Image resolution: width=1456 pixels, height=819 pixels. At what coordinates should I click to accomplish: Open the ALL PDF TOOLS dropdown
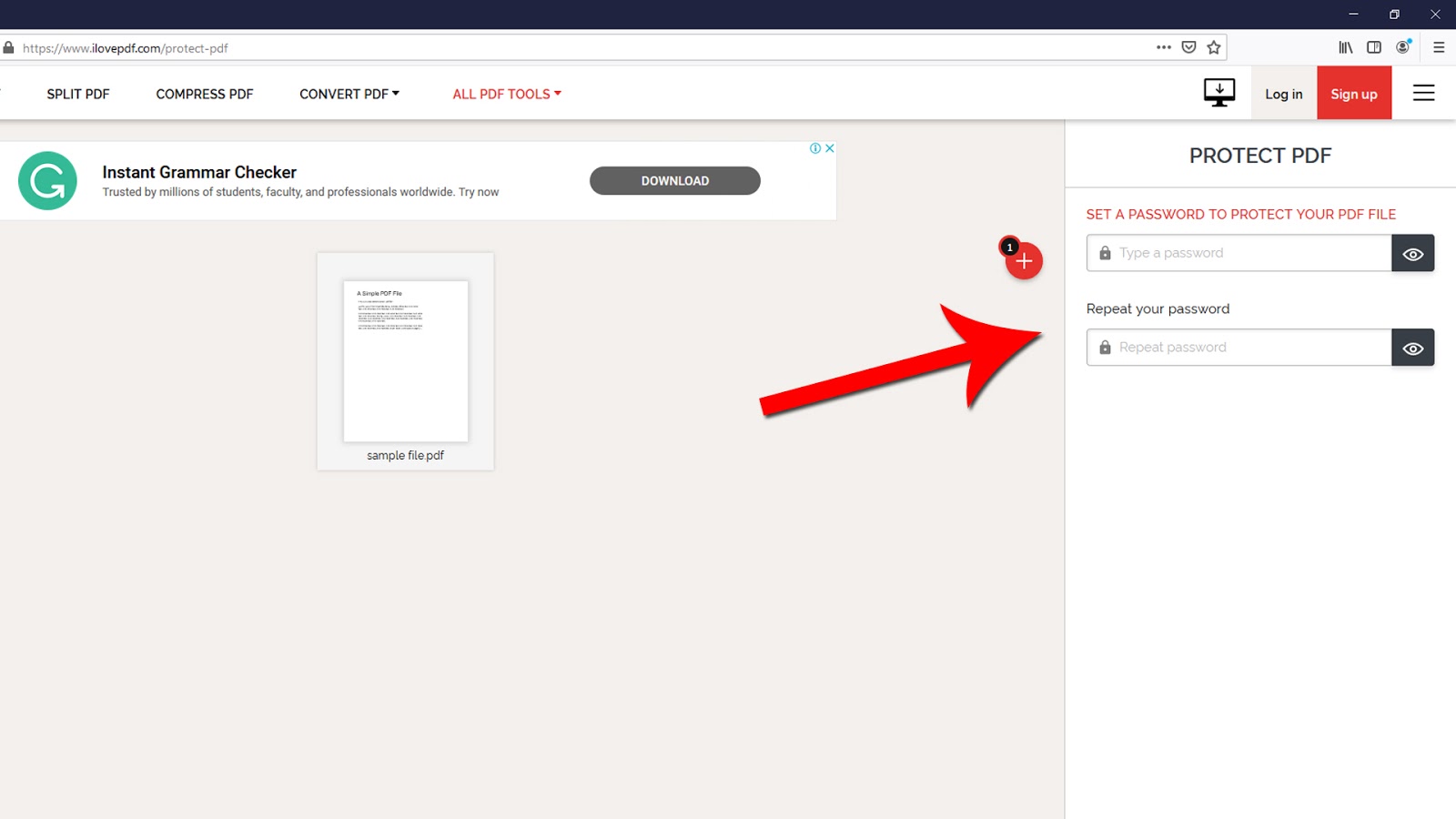tap(506, 93)
